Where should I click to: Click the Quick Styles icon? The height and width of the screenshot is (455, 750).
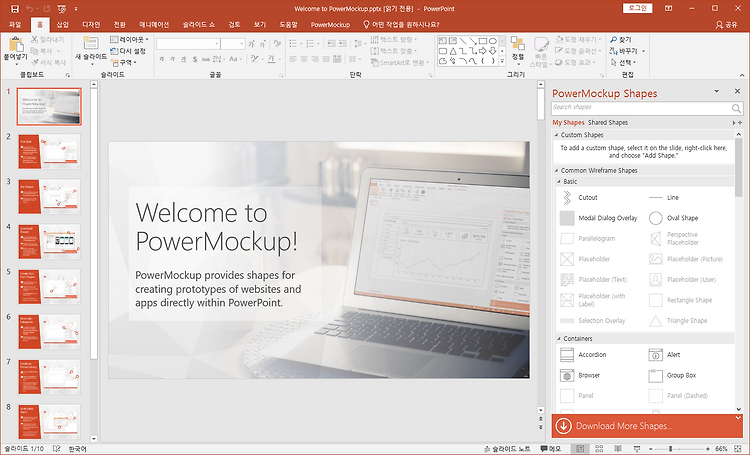coord(541,44)
